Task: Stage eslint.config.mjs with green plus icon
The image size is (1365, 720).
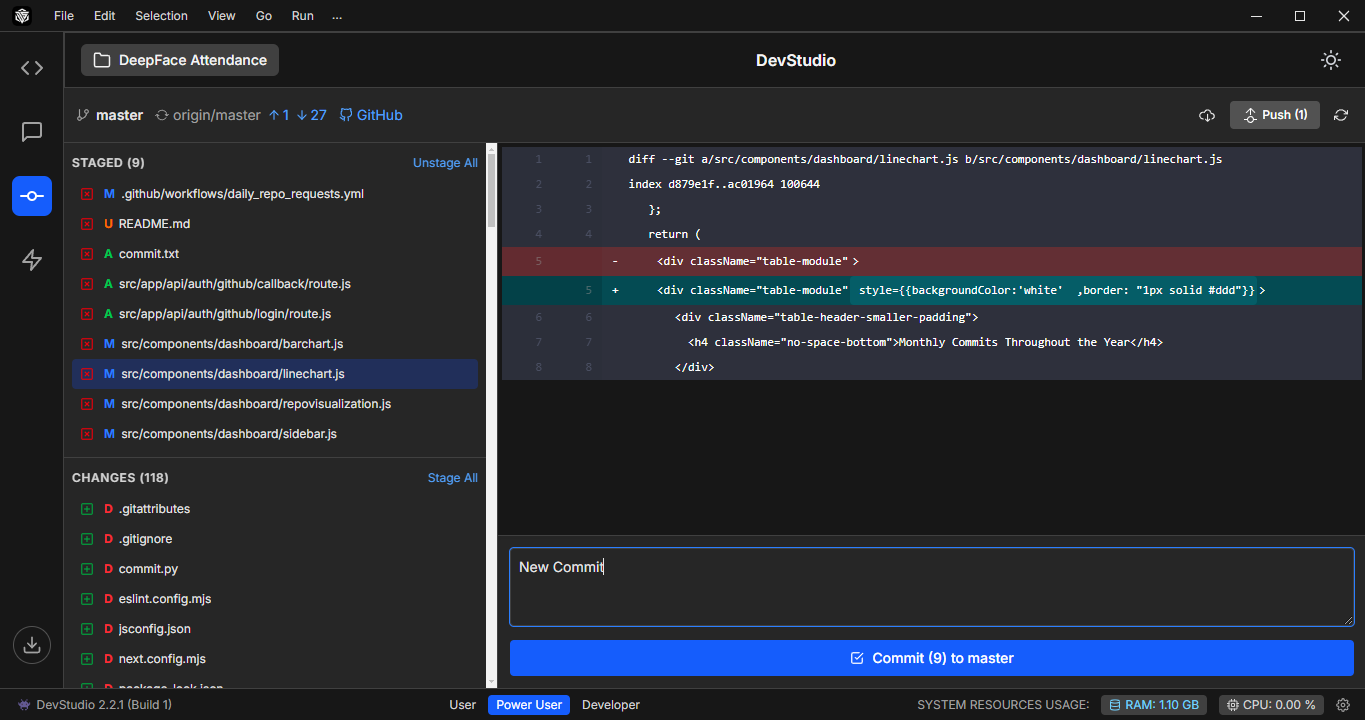Action: click(86, 599)
